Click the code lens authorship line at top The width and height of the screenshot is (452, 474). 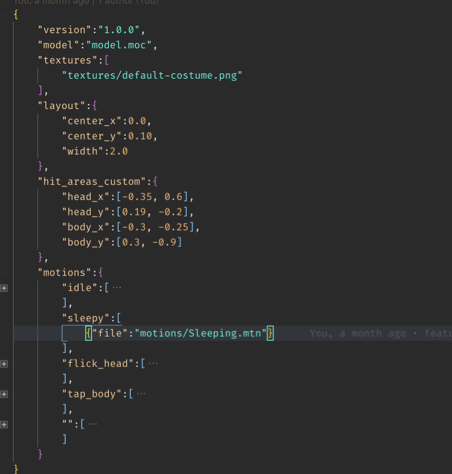tap(86, 2)
